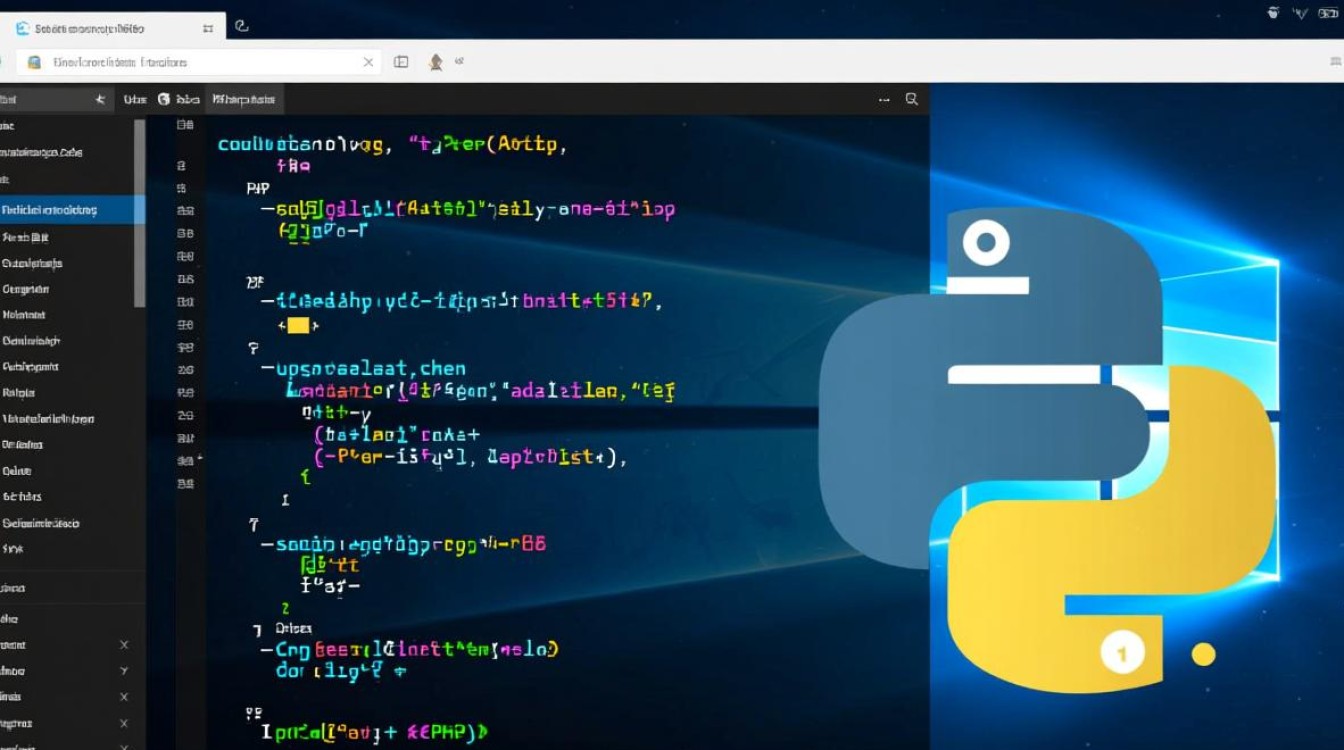1344x750 pixels.
Task: Toggle the chevron beside the second lower sidebar entry
Action: point(124,671)
